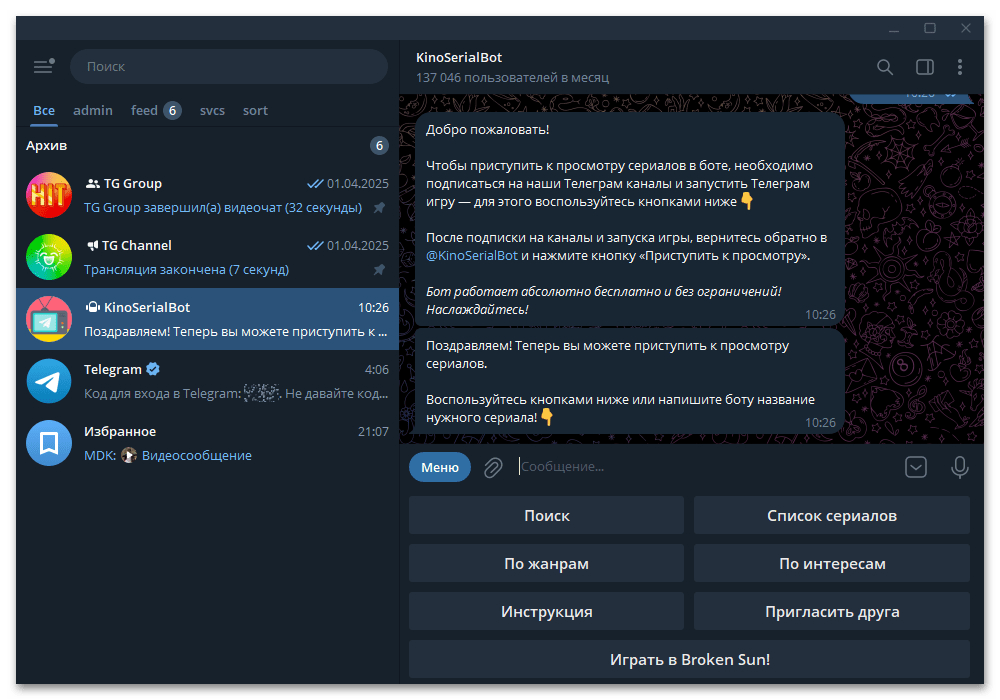Viewport: 1000px width, 700px height.
Task: Minimize the Telegram window
Action: [x=894, y=29]
